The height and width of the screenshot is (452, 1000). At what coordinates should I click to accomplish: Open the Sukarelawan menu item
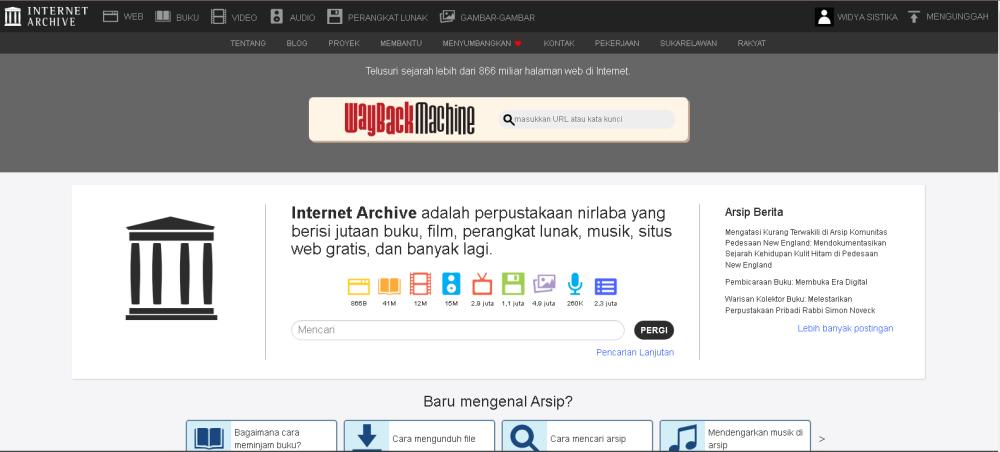pyautogui.click(x=688, y=43)
